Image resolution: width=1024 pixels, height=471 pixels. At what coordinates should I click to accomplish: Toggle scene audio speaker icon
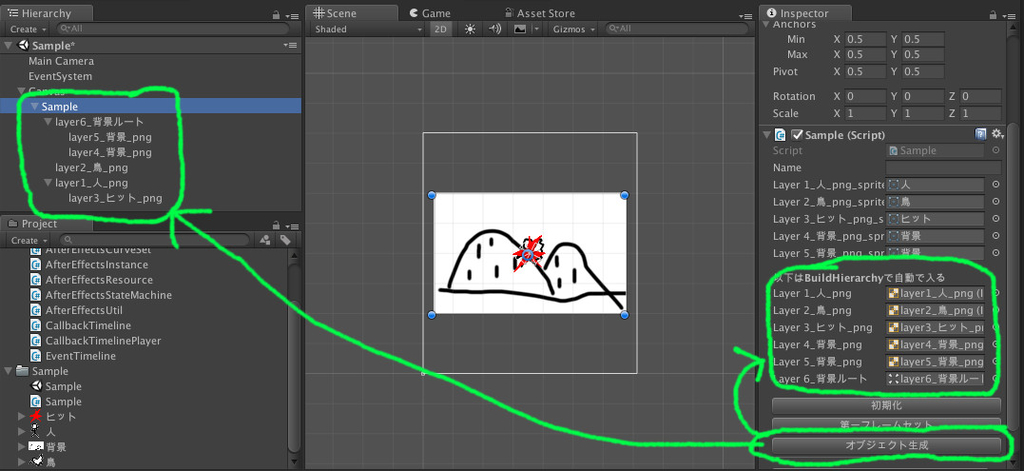[495, 29]
